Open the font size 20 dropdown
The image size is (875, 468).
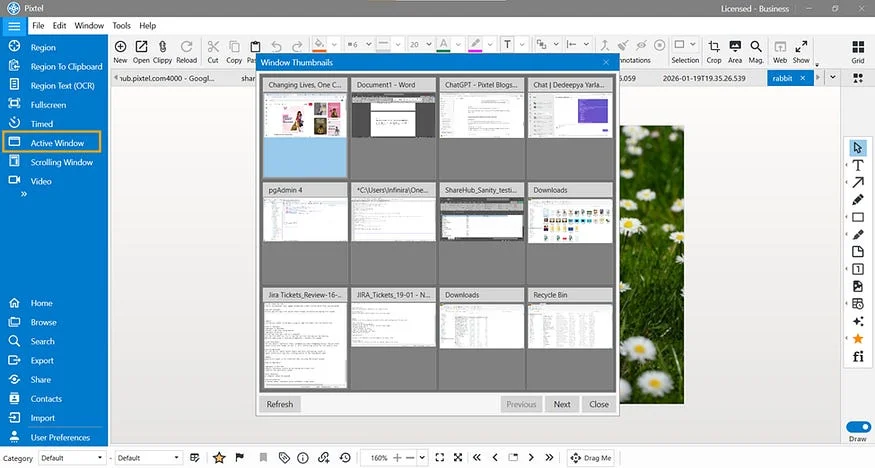click(428, 45)
